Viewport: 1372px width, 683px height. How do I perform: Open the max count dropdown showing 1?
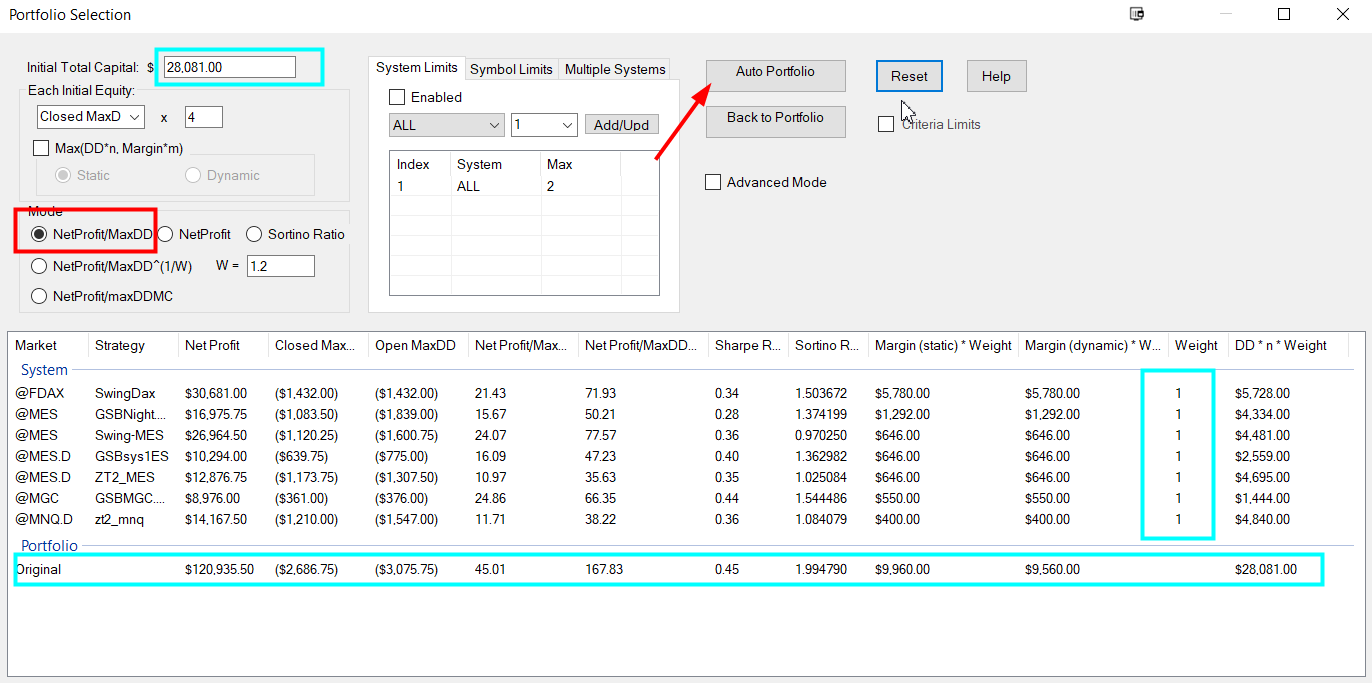(x=544, y=125)
